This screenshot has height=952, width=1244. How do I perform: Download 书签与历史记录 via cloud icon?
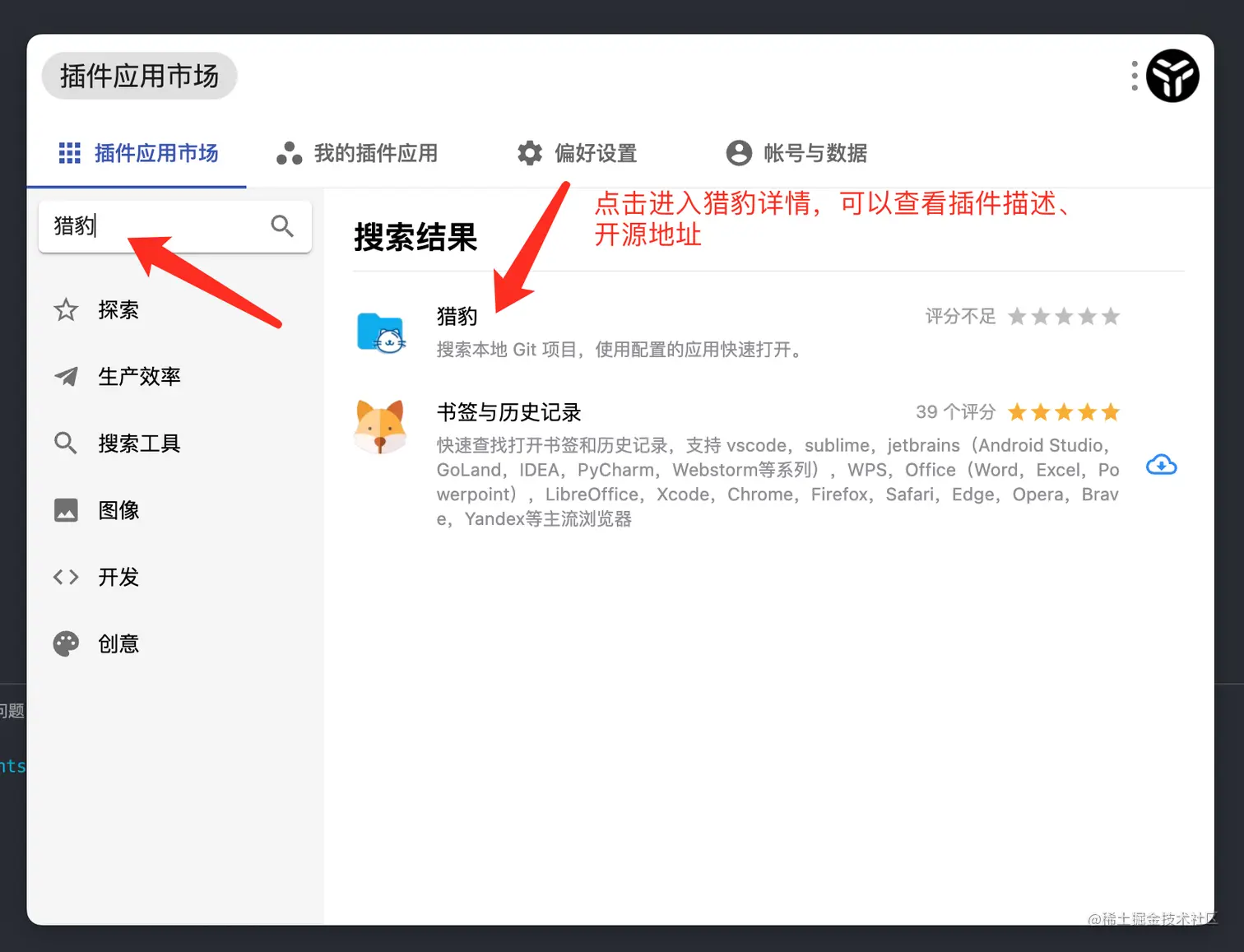[1162, 465]
